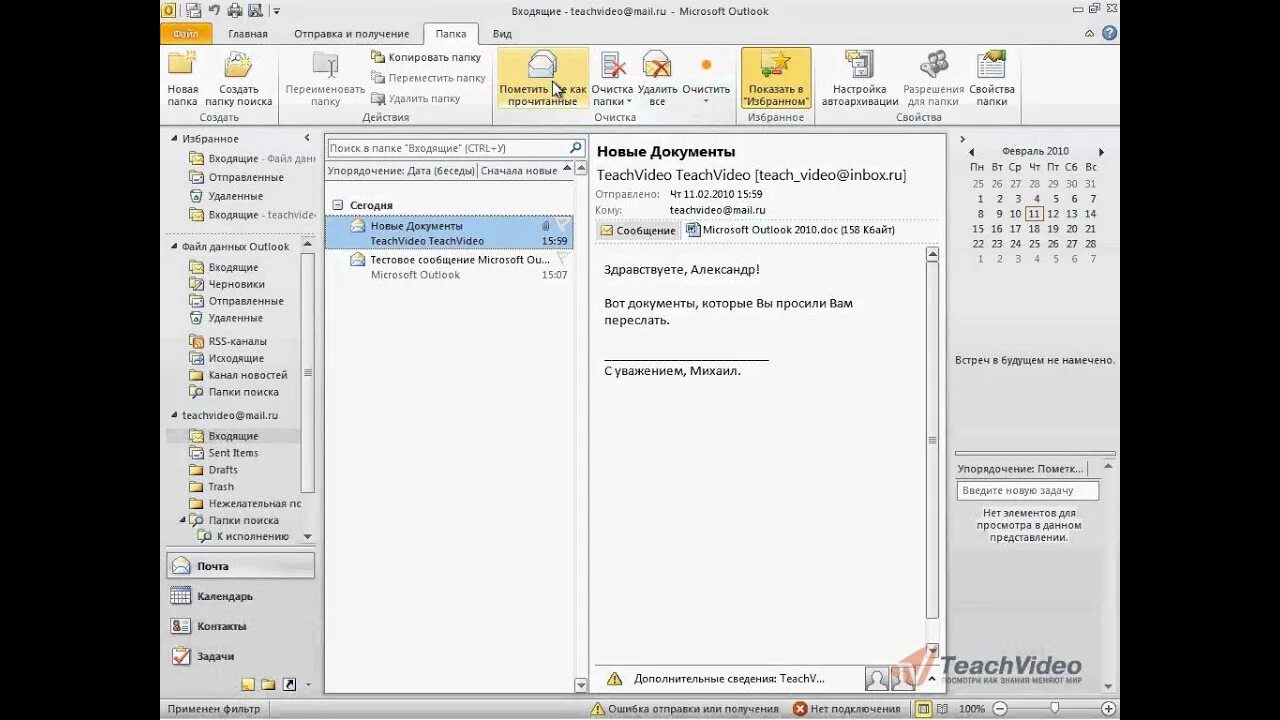Open RSS-каналы folder
The image size is (1280, 720).
[237, 341]
